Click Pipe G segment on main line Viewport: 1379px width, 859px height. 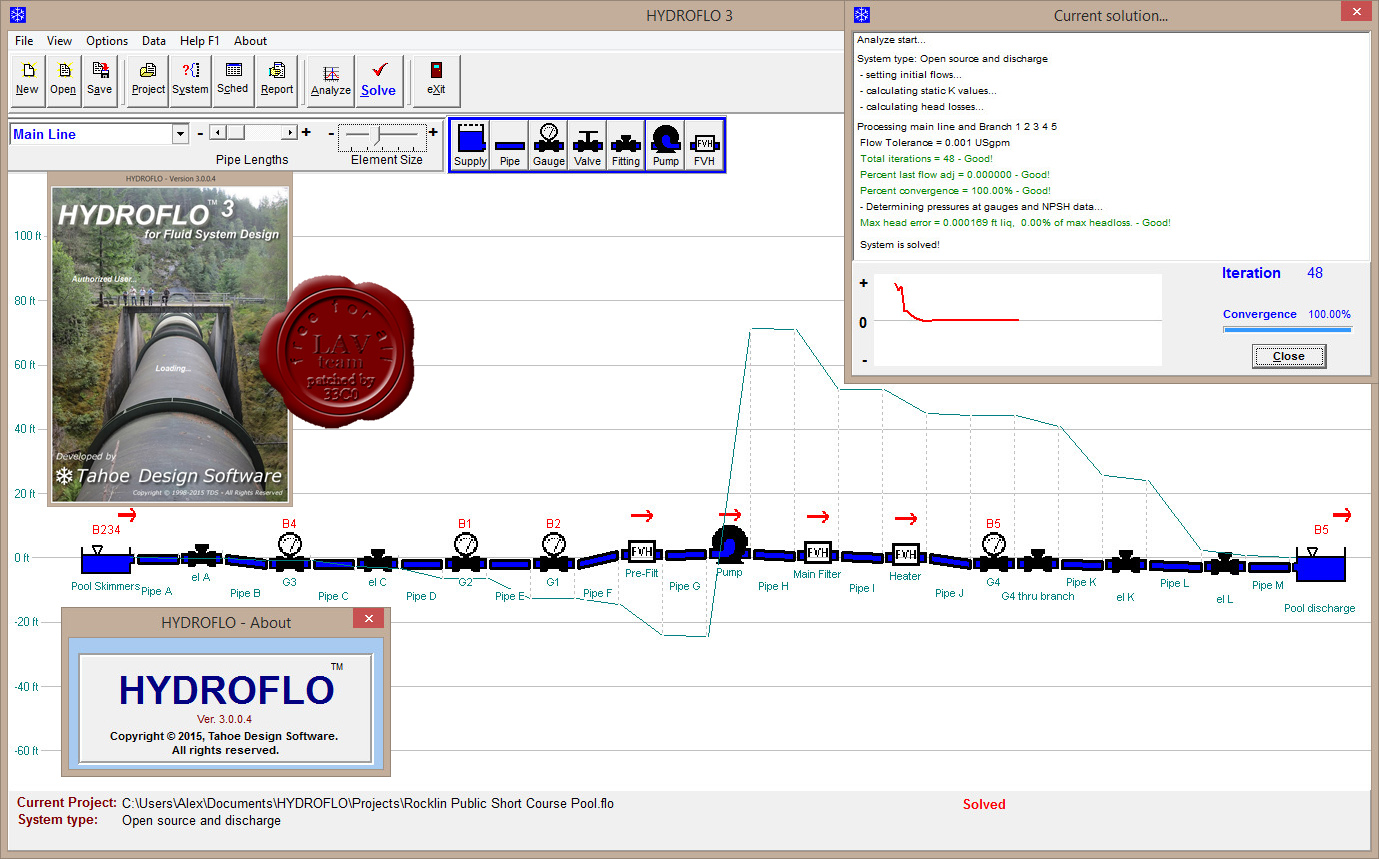click(685, 555)
